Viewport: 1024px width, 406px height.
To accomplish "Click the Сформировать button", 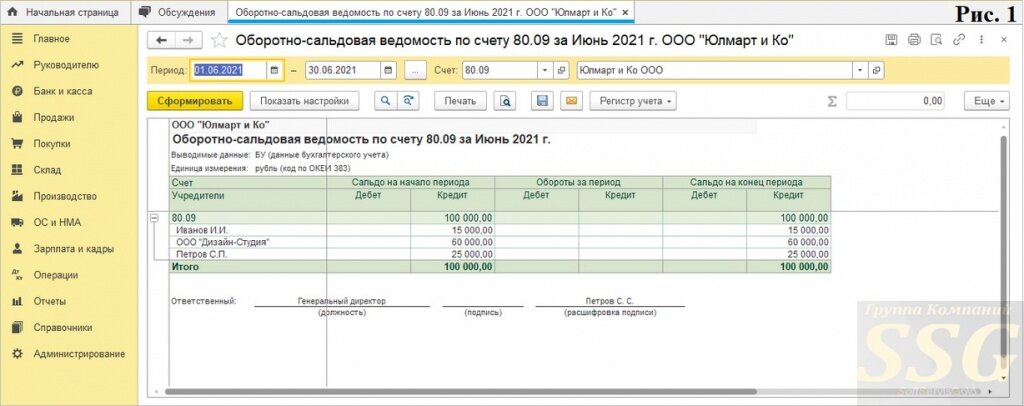I will pos(195,101).
